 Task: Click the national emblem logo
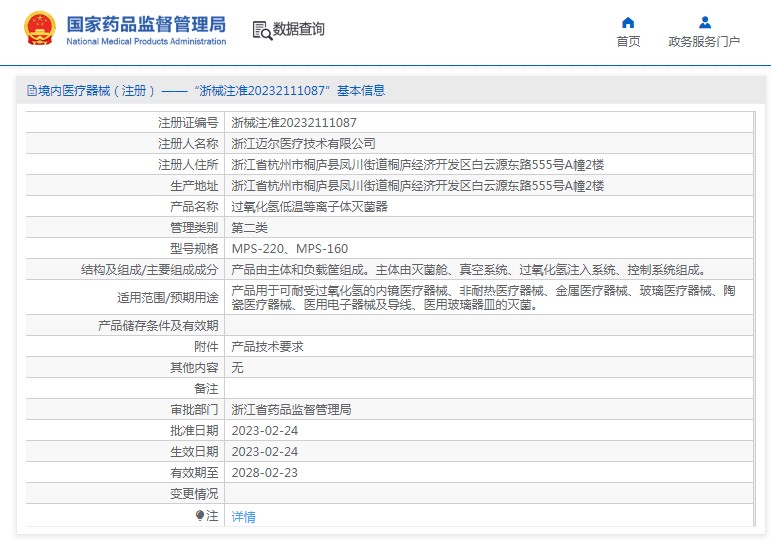pyautogui.click(x=40, y=29)
